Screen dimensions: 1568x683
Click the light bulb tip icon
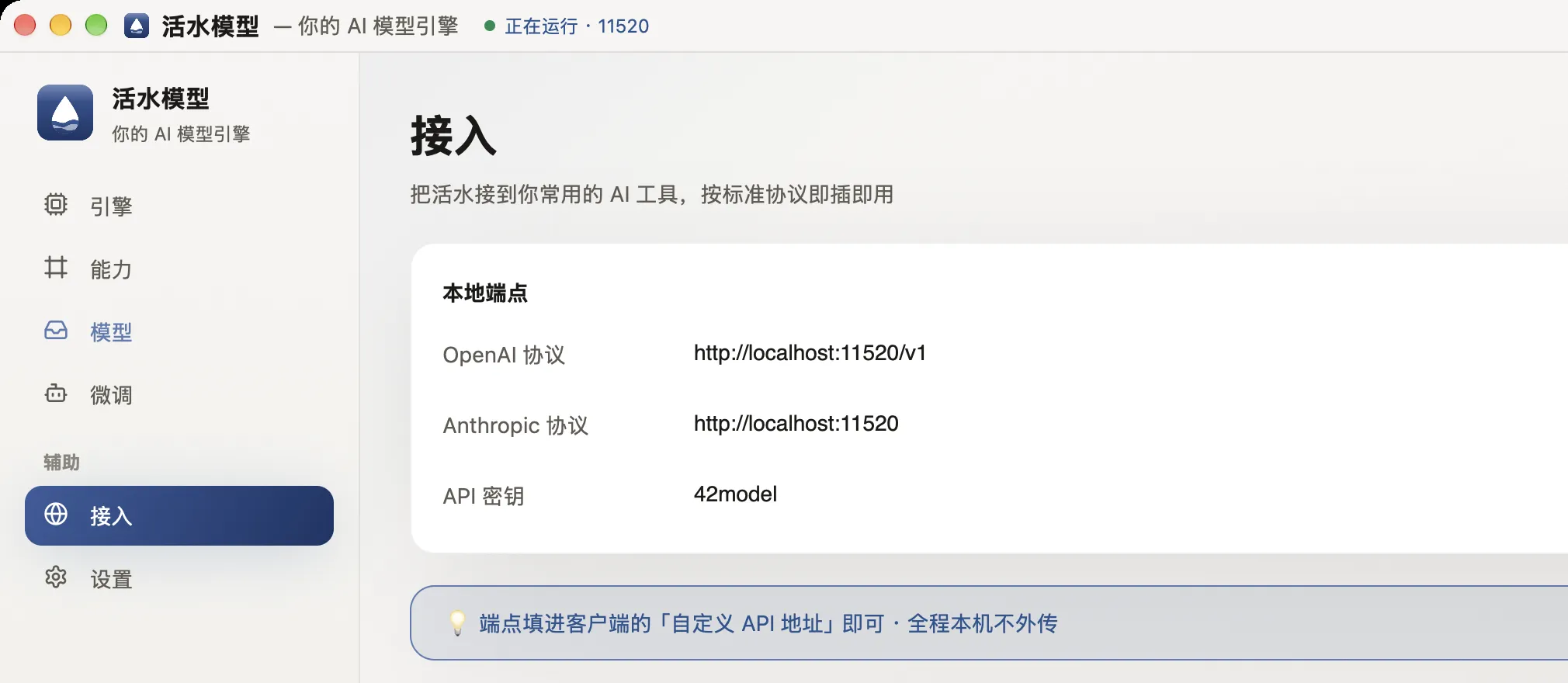click(x=458, y=622)
